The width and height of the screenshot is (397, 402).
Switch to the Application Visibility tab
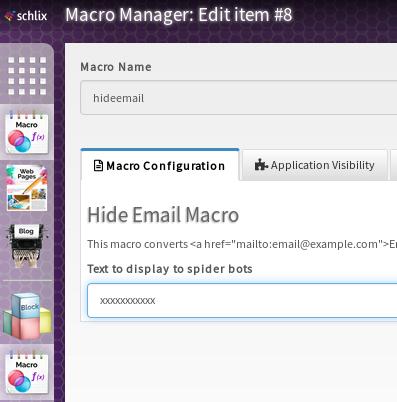click(315, 165)
